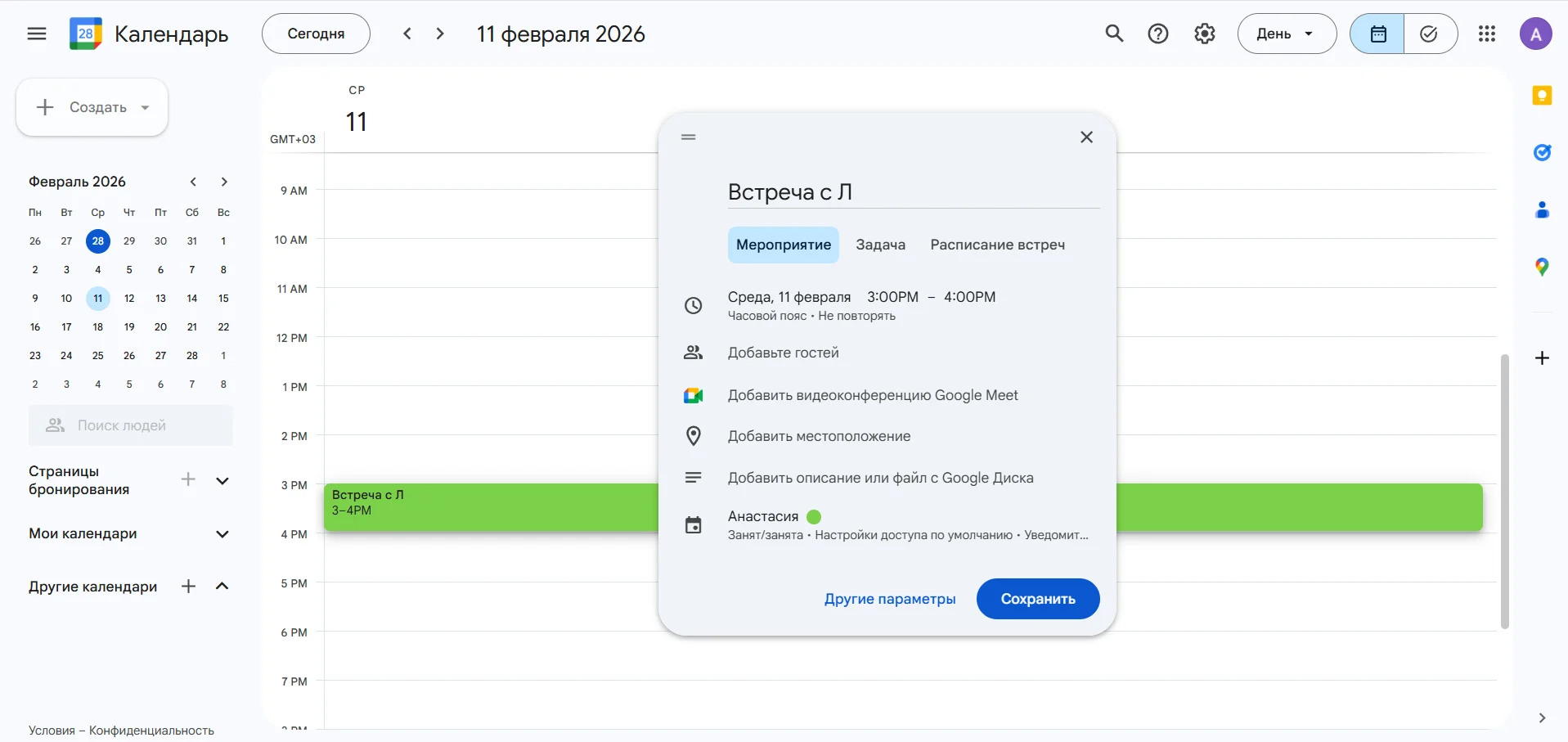This screenshot has width=1568, height=742.
Task: Open Google Keep in side panel
Action: 1542,96
